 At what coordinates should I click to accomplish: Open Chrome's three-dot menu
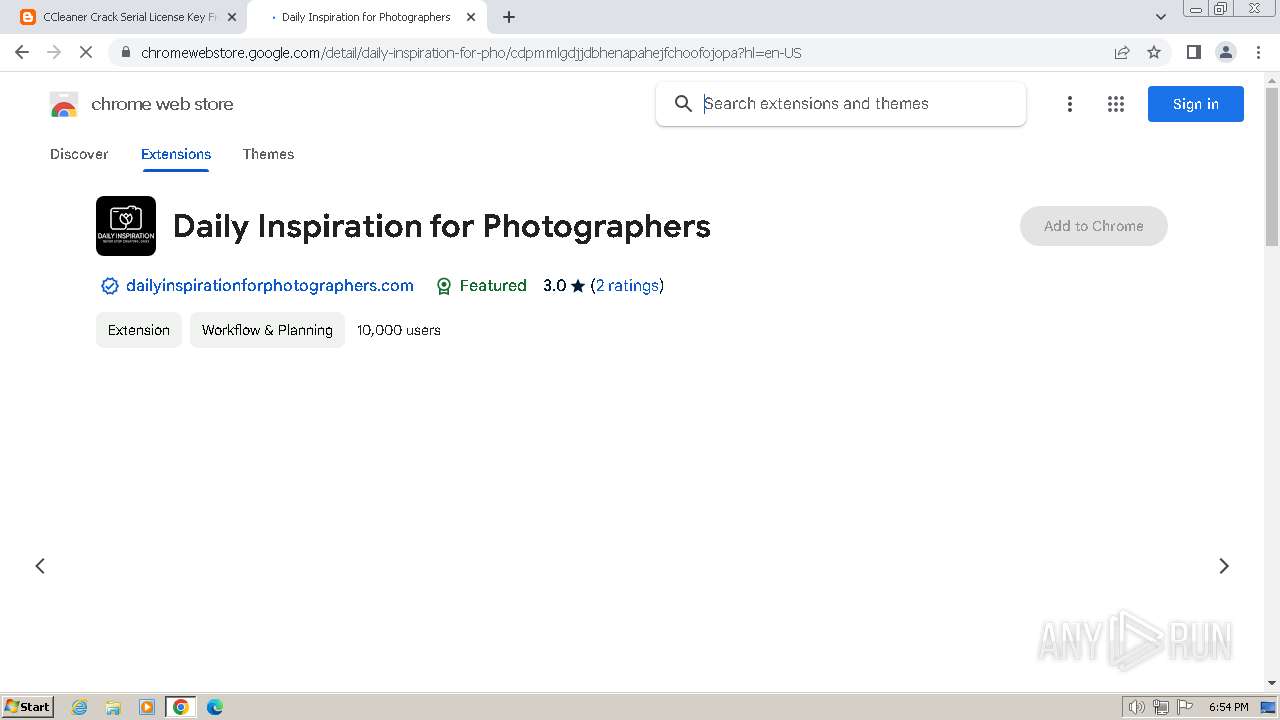1257,52
